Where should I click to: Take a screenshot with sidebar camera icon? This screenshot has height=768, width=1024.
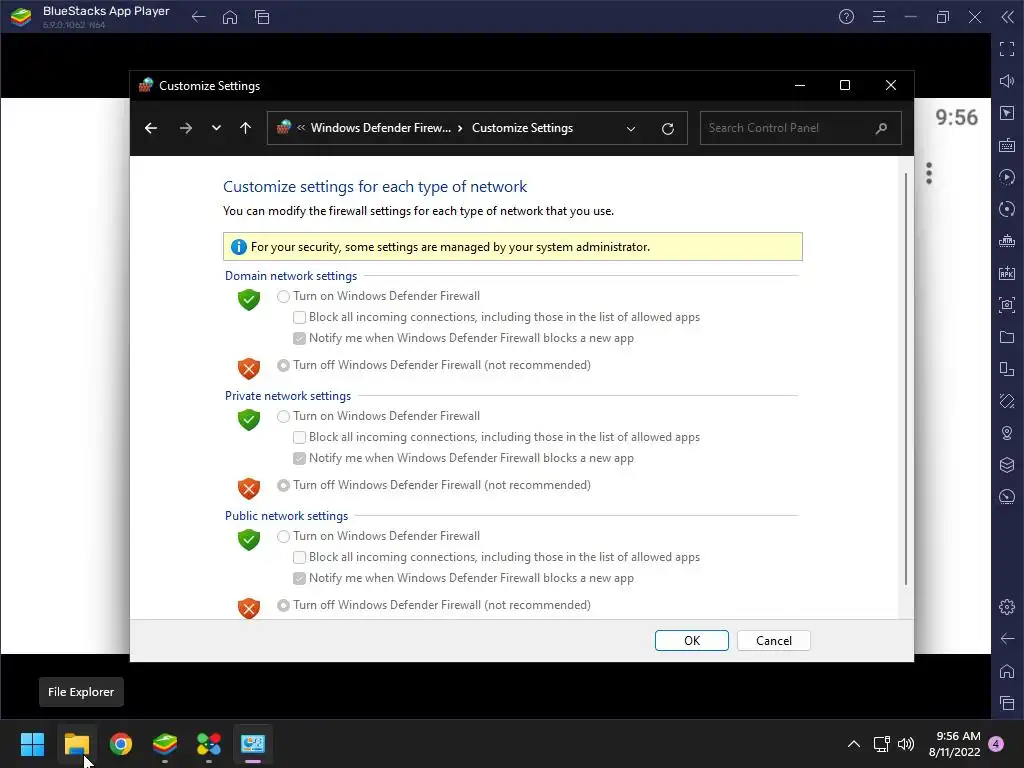[x=1007, y=305]
